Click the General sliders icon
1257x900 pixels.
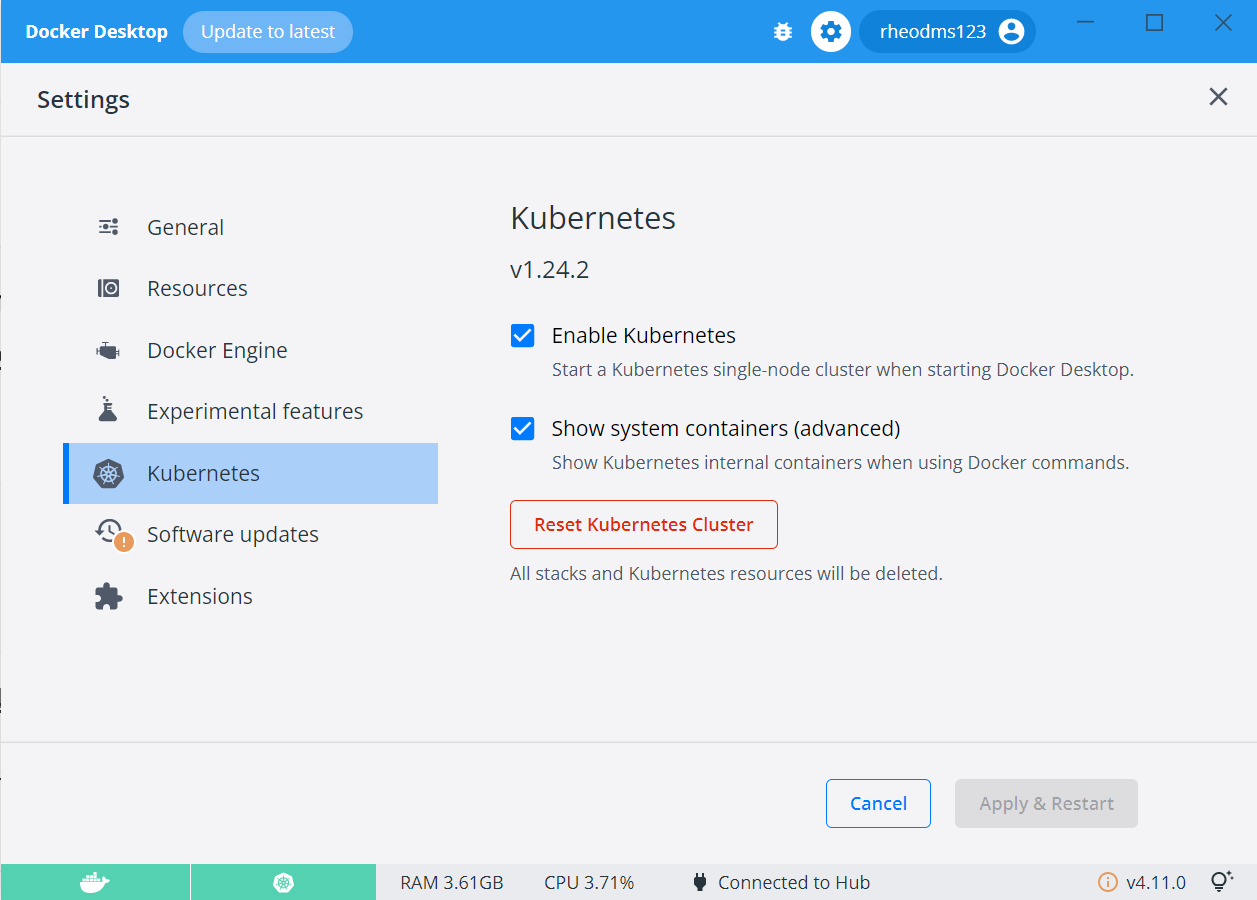click(x=109, y=227)
